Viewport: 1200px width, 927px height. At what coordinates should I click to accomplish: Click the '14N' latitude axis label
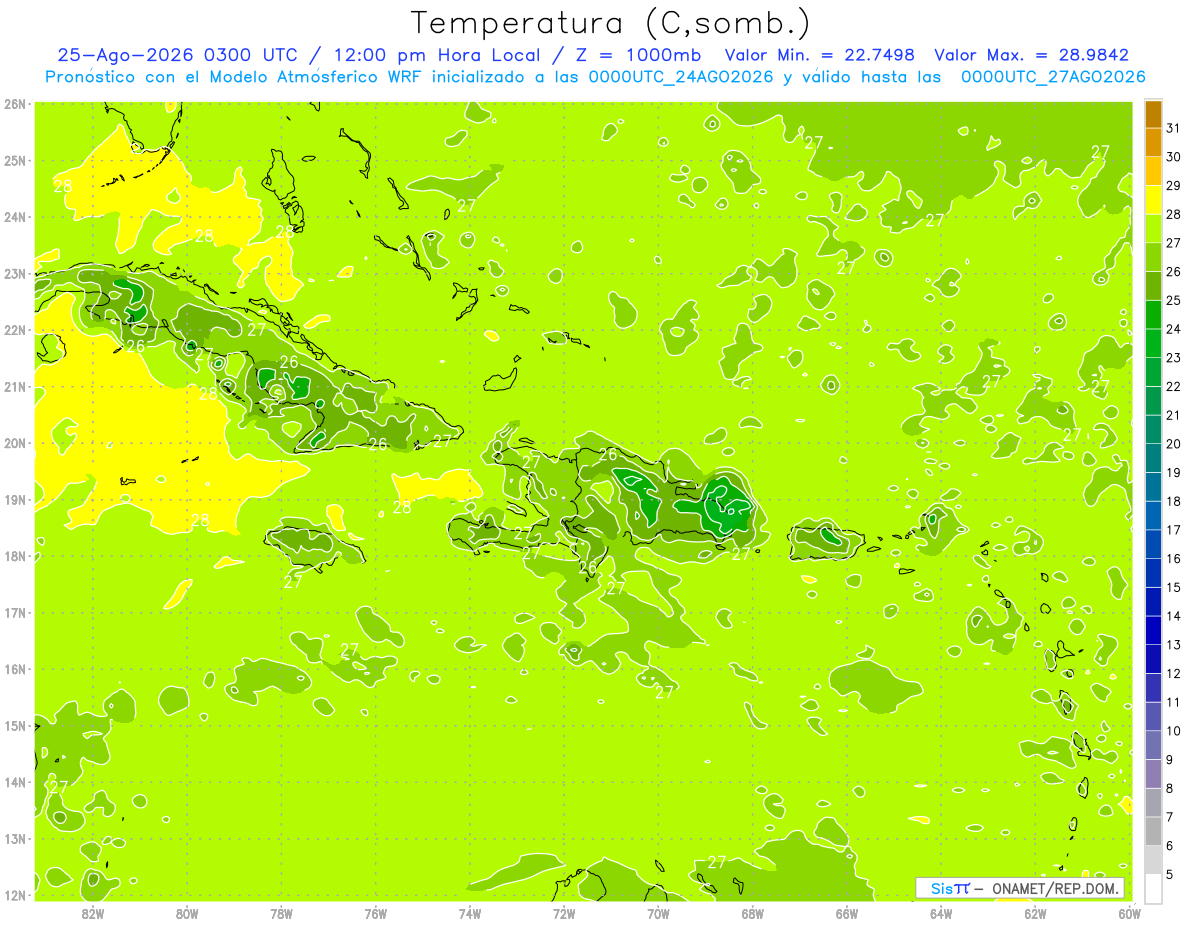click(x=15, y=782)
